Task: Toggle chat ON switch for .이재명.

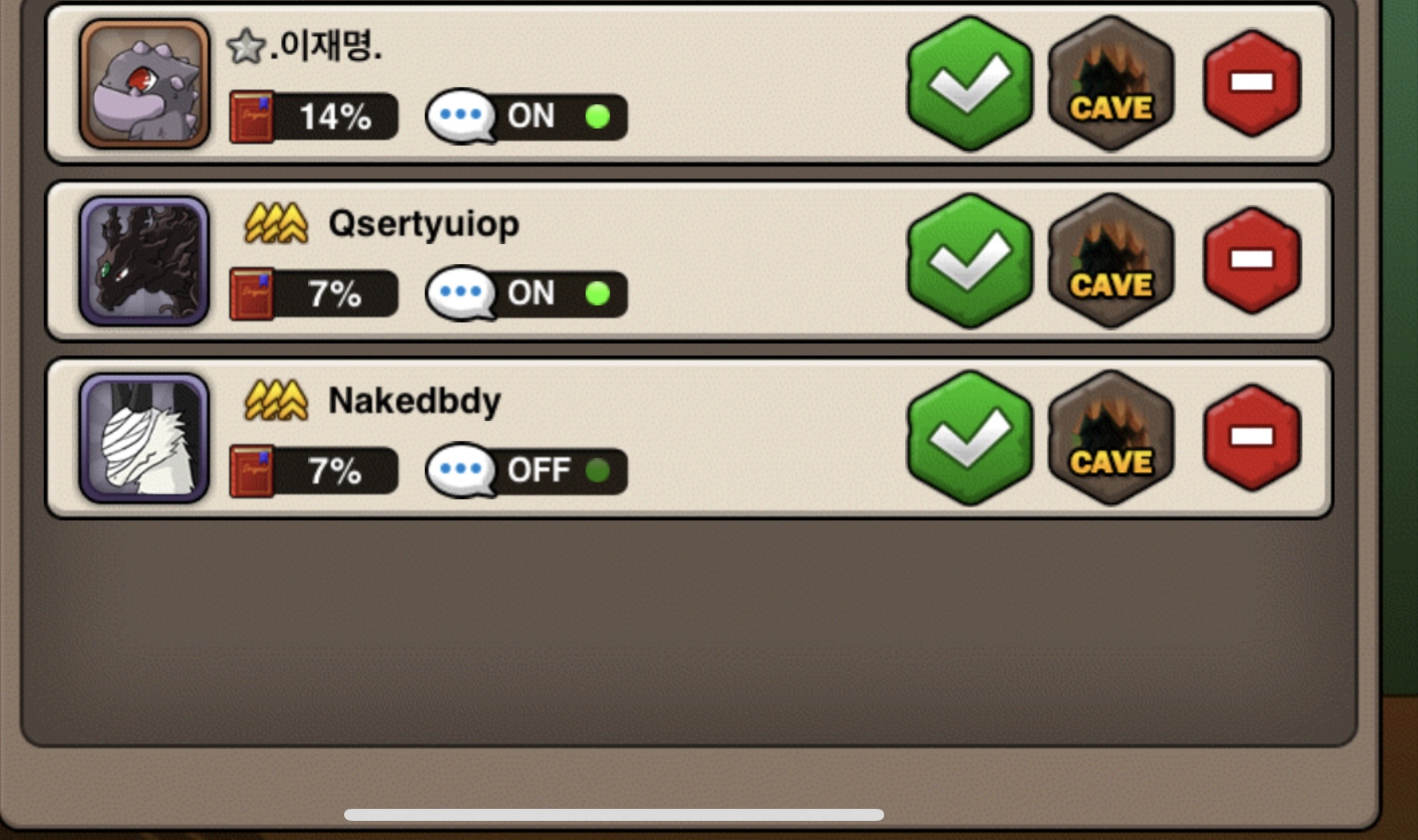Action: (x=526, y=117)
